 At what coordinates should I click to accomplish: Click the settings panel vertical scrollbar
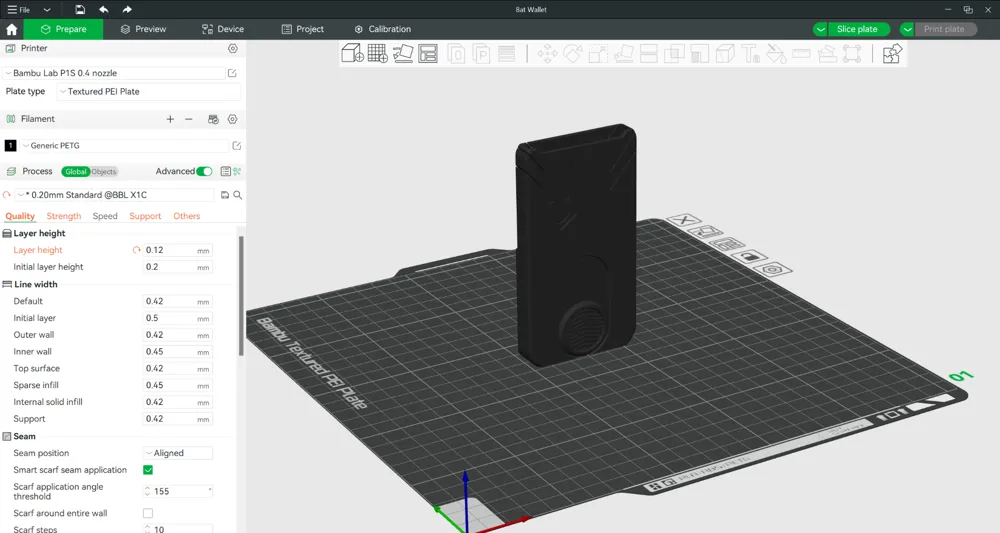point(241,296)
